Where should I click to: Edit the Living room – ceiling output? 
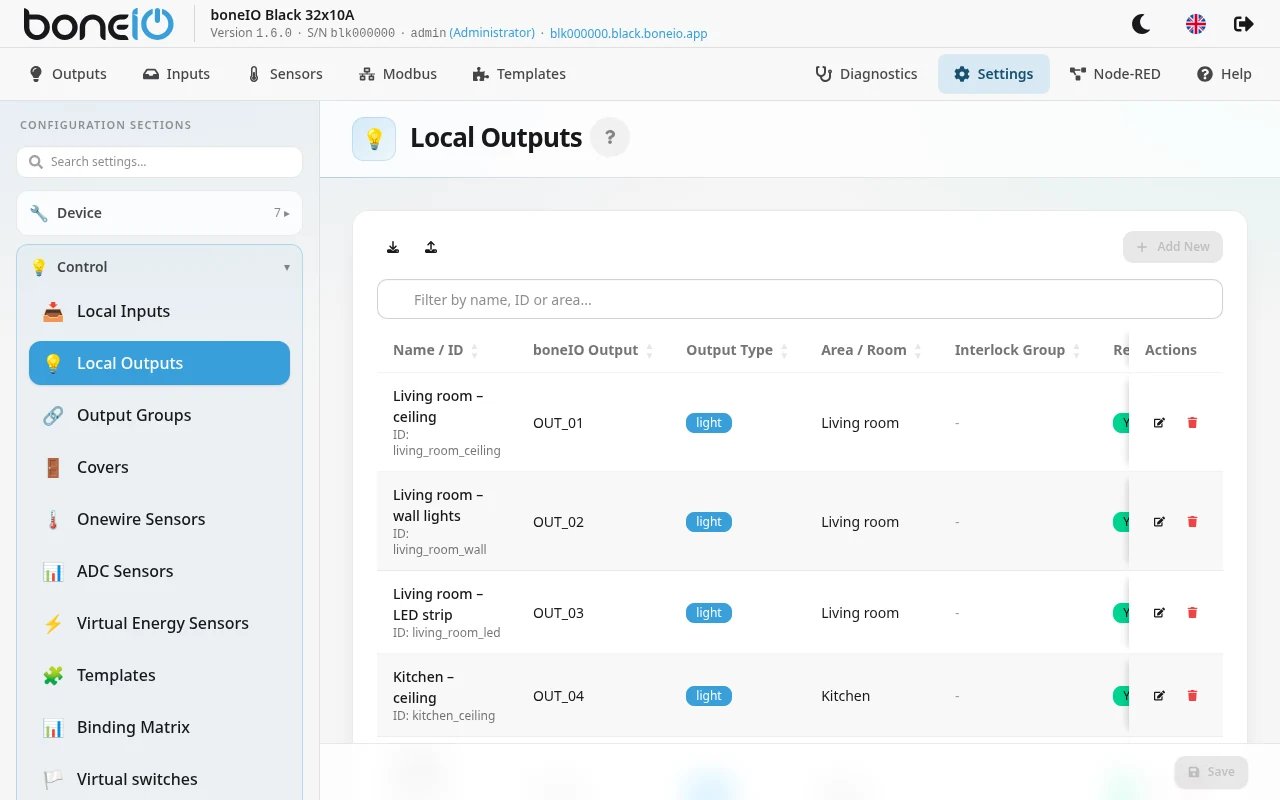(1159, 422)
